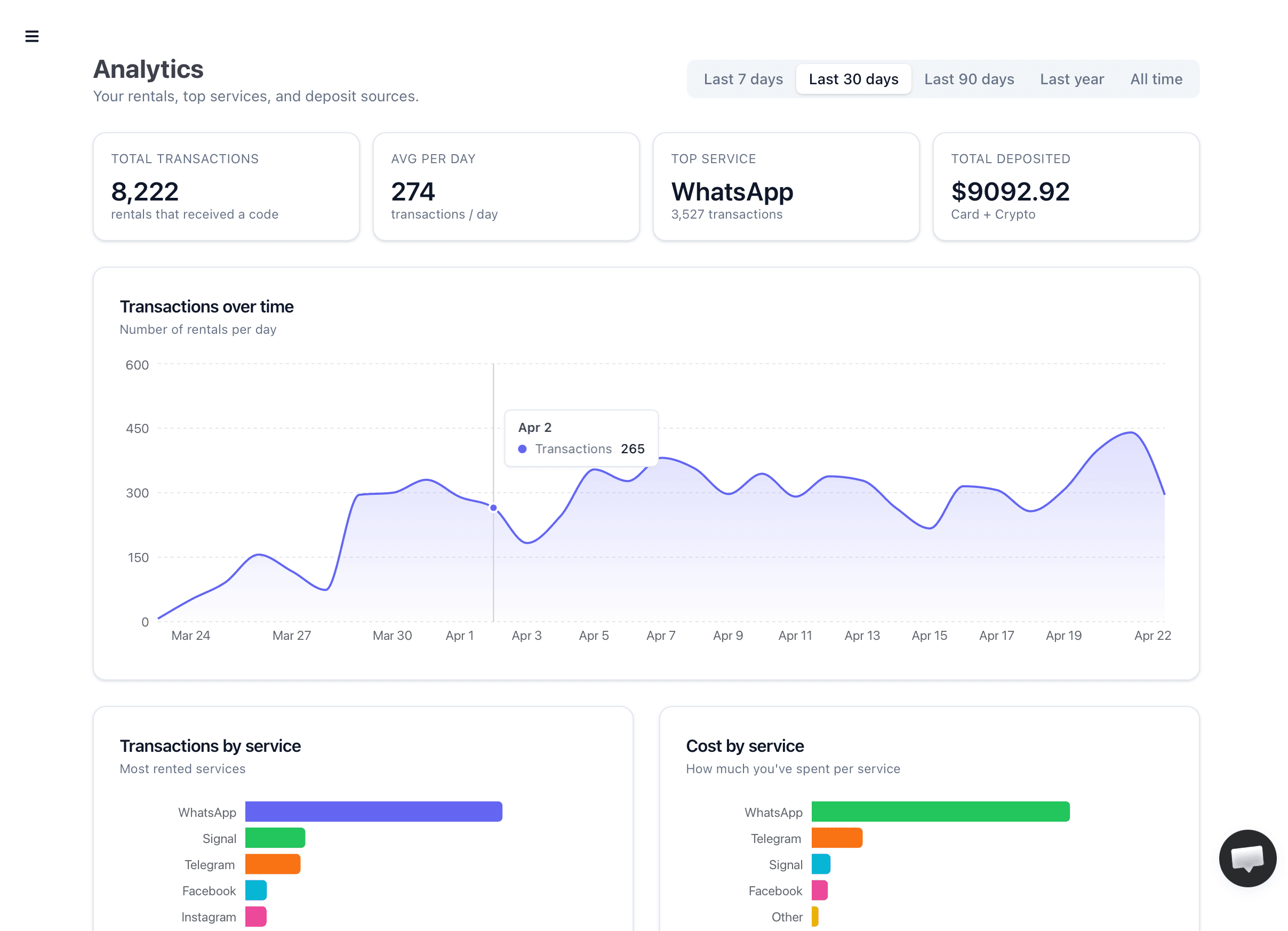Click the Transactions legend dot in the tooltip
The height and width of the screenshot is (931, 1288).
click(x=522, y=448)
